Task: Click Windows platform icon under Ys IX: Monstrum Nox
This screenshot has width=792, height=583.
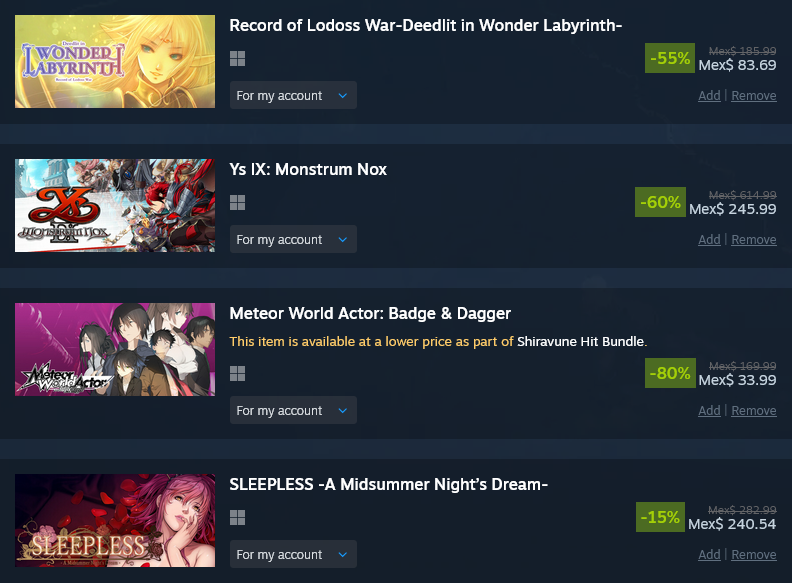Action: pos(237,203)
